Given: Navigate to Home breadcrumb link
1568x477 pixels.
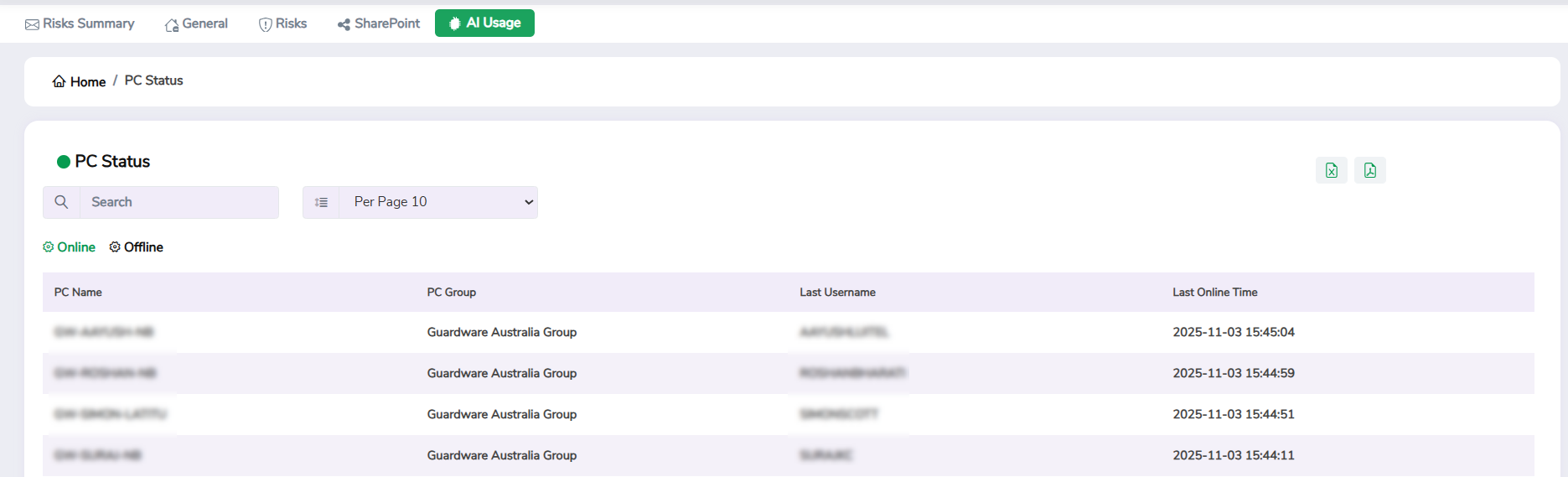Looking at the screenshot, I should pyautogui.click(x=87, y=81).
